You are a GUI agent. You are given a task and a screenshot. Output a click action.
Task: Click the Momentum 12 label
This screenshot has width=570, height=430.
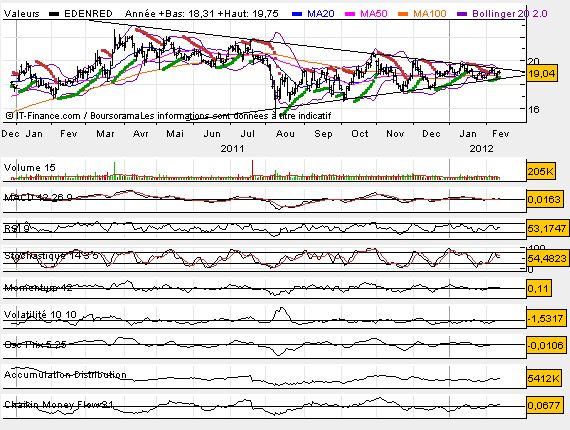point(38,288)
